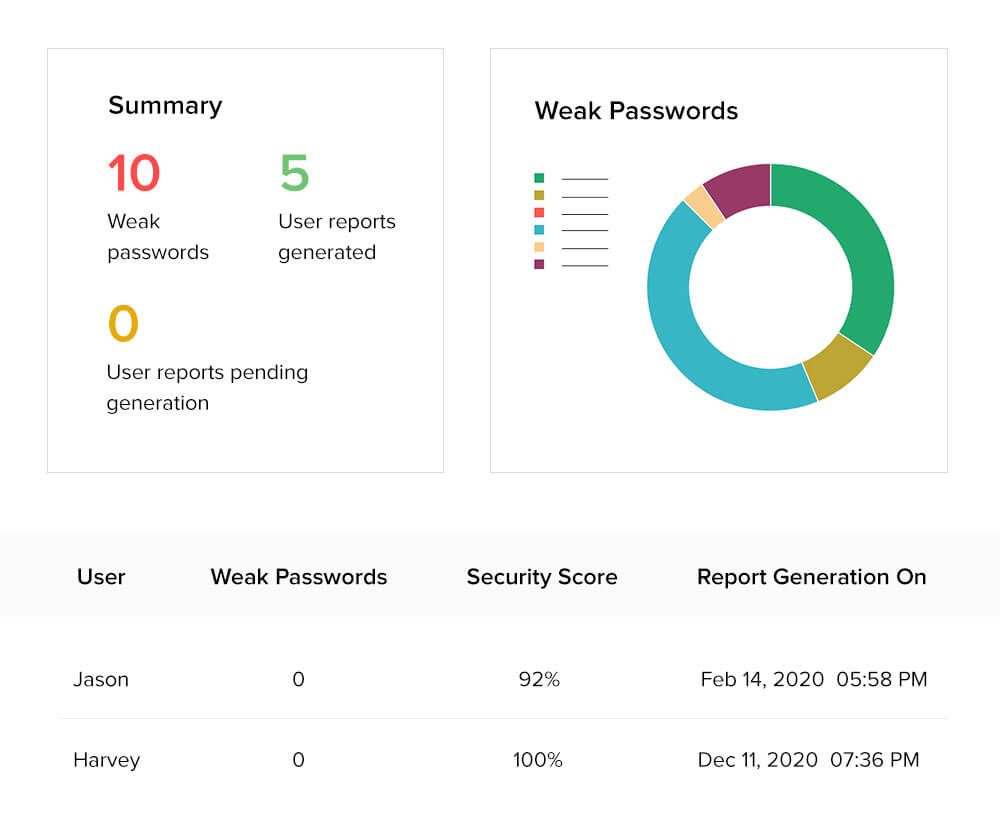Sort table by the Security Score column

[x=541, y=577]
